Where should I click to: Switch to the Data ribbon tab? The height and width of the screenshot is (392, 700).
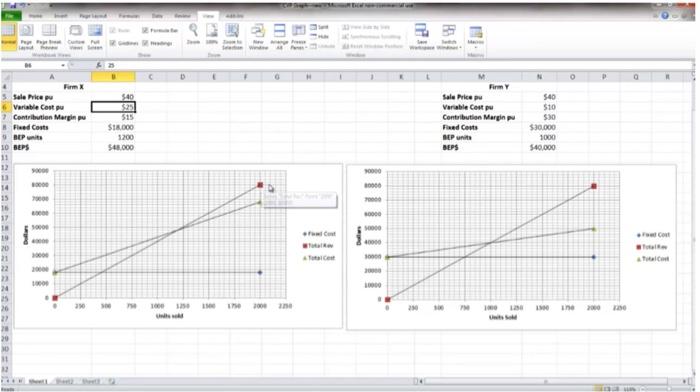tap(157, 16)
